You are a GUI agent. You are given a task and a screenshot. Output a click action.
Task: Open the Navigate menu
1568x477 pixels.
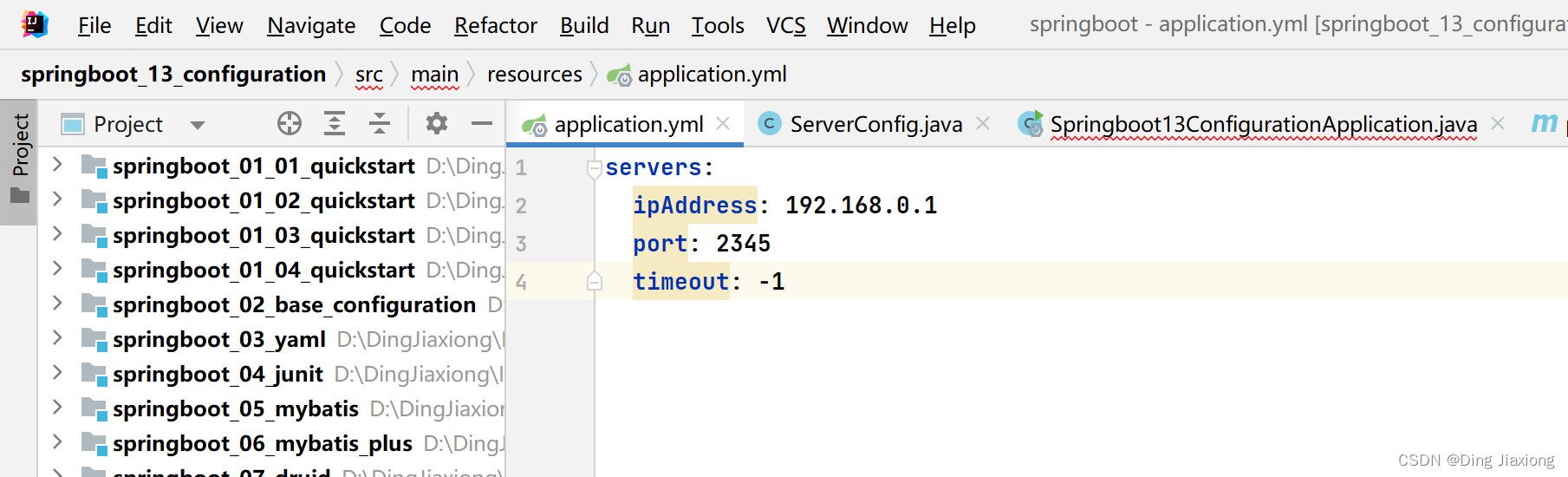click(311, 26)
